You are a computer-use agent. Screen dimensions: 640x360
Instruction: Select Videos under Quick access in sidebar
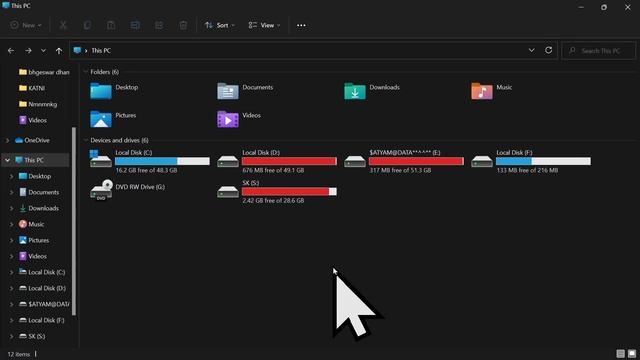click(x=33, y=120)
